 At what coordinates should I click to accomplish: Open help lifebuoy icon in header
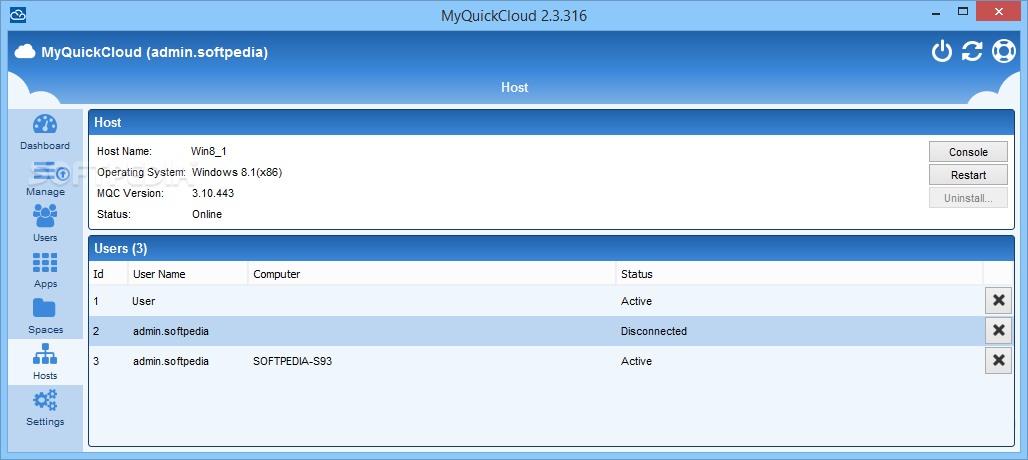click(x=1003, y=51)
